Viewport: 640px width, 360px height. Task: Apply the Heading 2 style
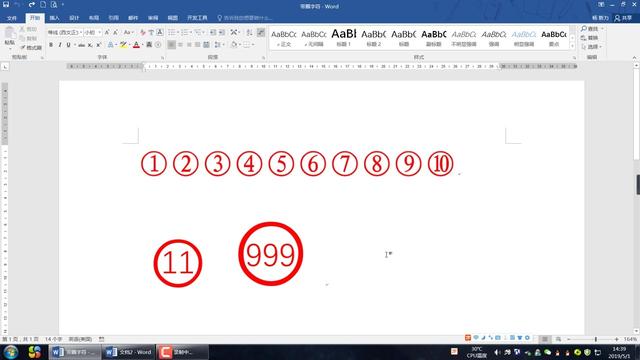[x=373, y=38]
